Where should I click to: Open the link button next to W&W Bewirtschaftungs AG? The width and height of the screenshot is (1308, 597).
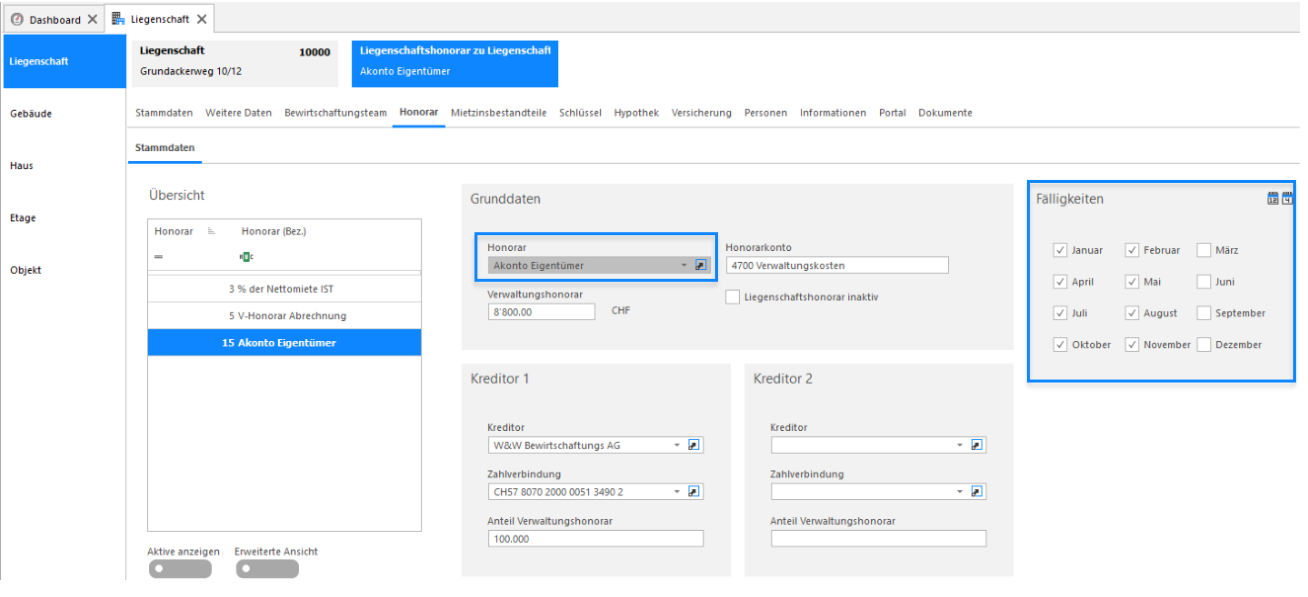[693, 445]
